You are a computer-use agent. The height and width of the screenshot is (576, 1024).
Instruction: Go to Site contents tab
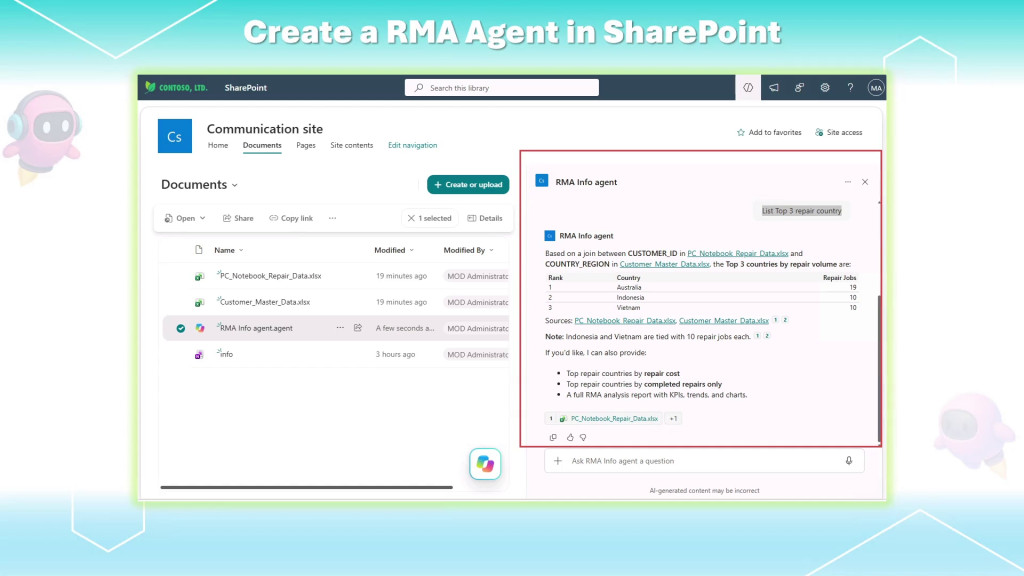pyautogui.click(x=351, y=145)
